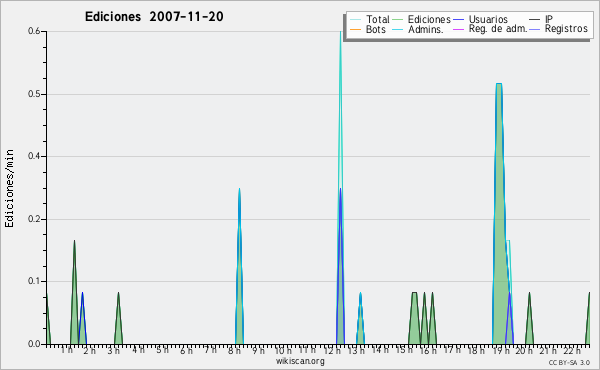Click the '8 h' x-axis label
Screen dimensions: 600x370
coord(234,351)
